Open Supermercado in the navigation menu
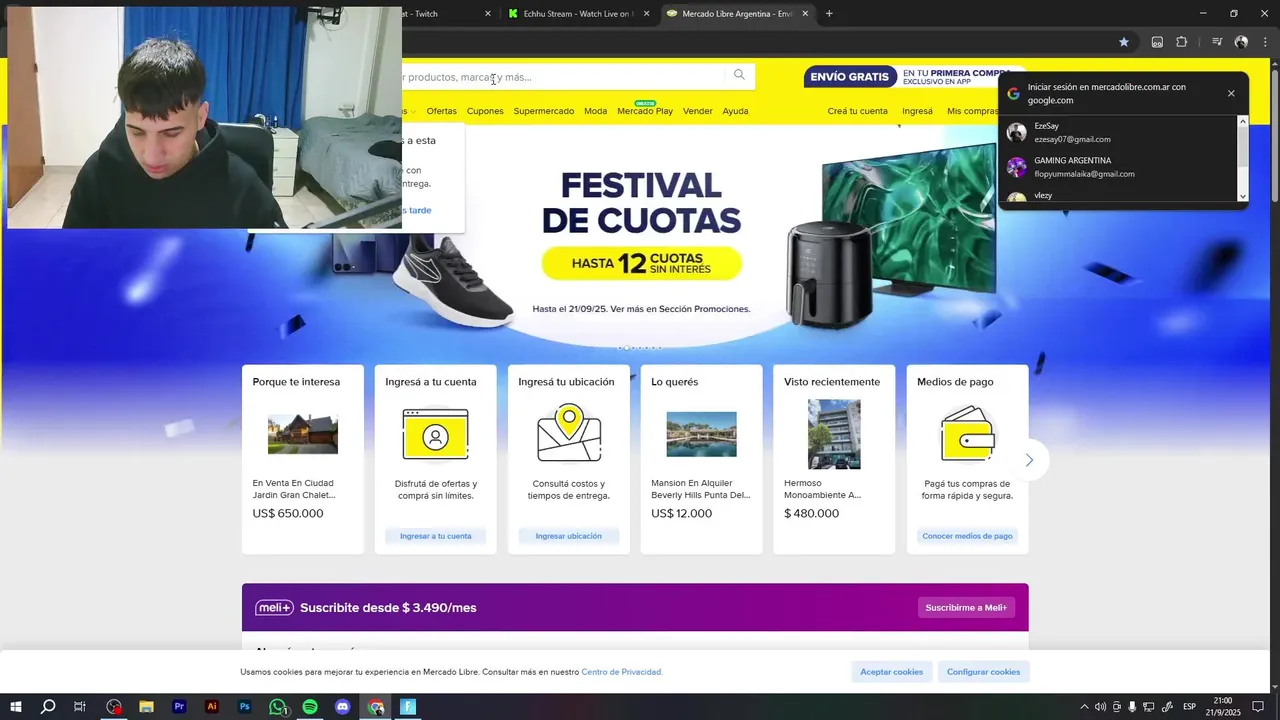Image resolution: width=1280 pixels, height=720 pixels. pyautogui.click(x=544, y=111)
